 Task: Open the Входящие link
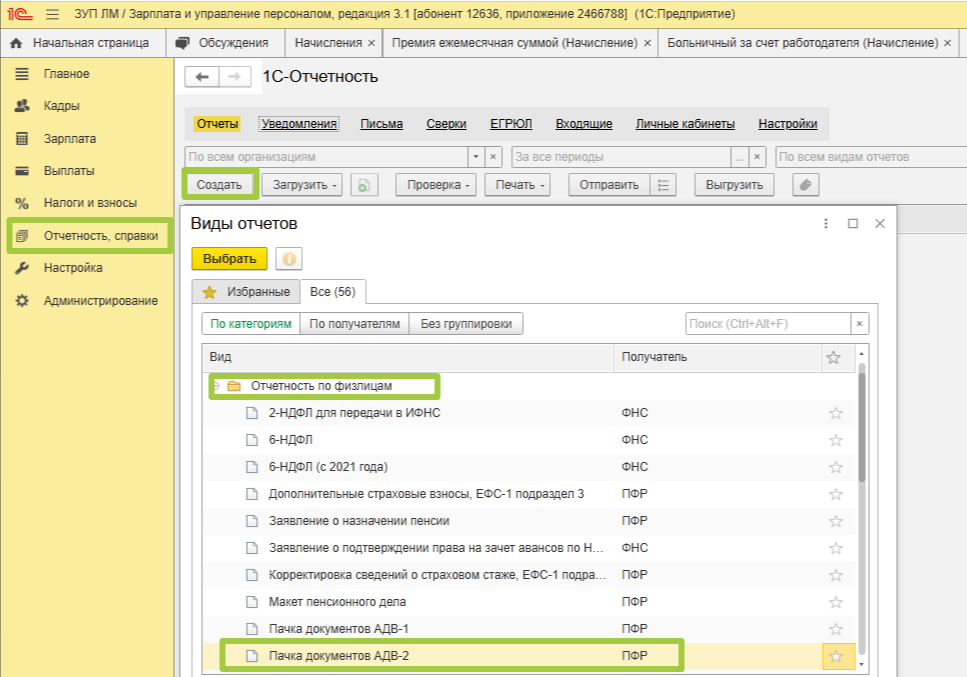pos(583,124)
